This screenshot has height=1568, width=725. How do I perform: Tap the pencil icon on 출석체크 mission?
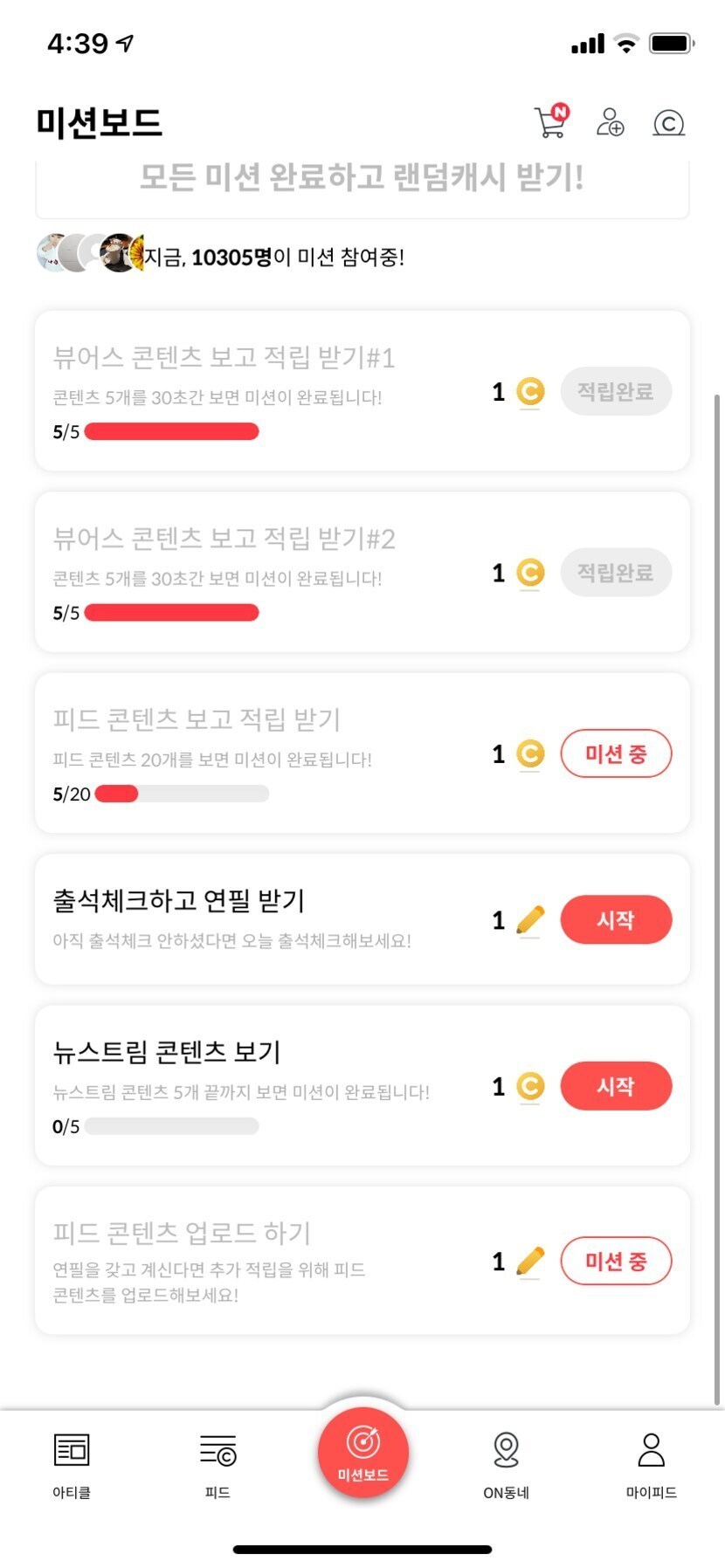530,920
